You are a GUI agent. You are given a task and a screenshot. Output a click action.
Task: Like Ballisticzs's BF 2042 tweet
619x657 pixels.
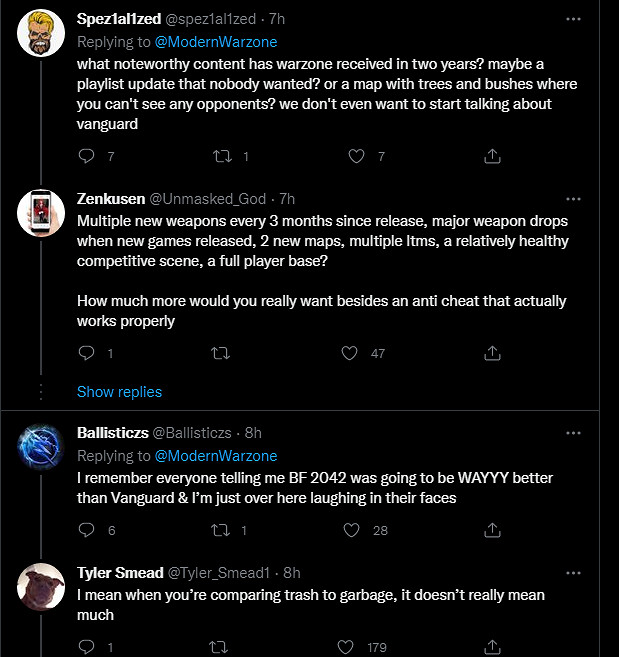[x=349, y=530]
